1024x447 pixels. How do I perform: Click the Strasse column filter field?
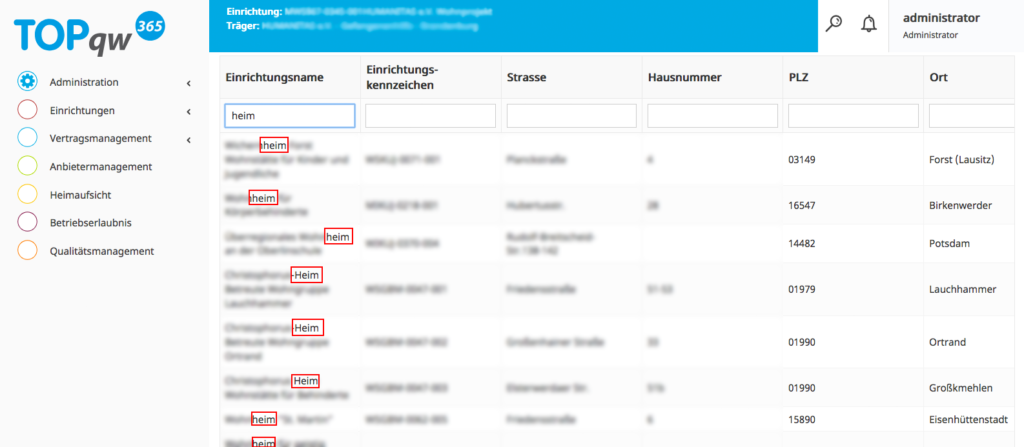click(x=571, y=116)
